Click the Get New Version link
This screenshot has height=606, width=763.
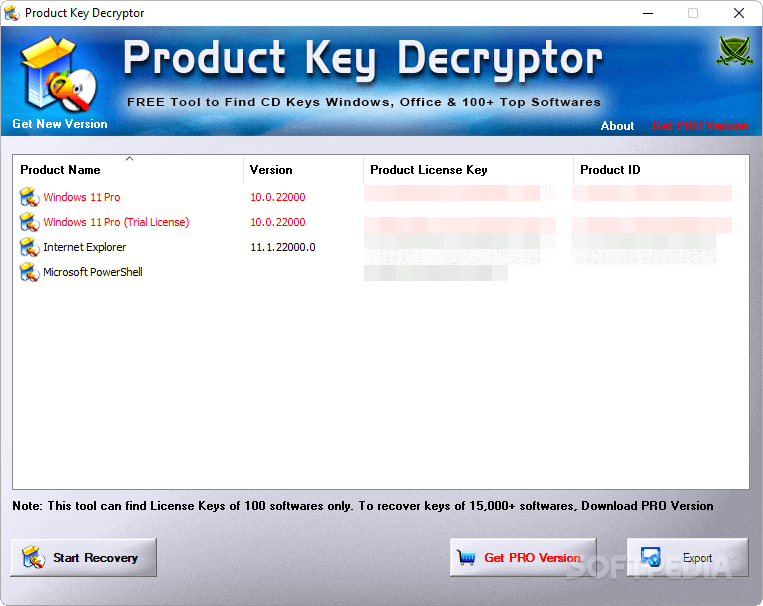pos(60,124)
